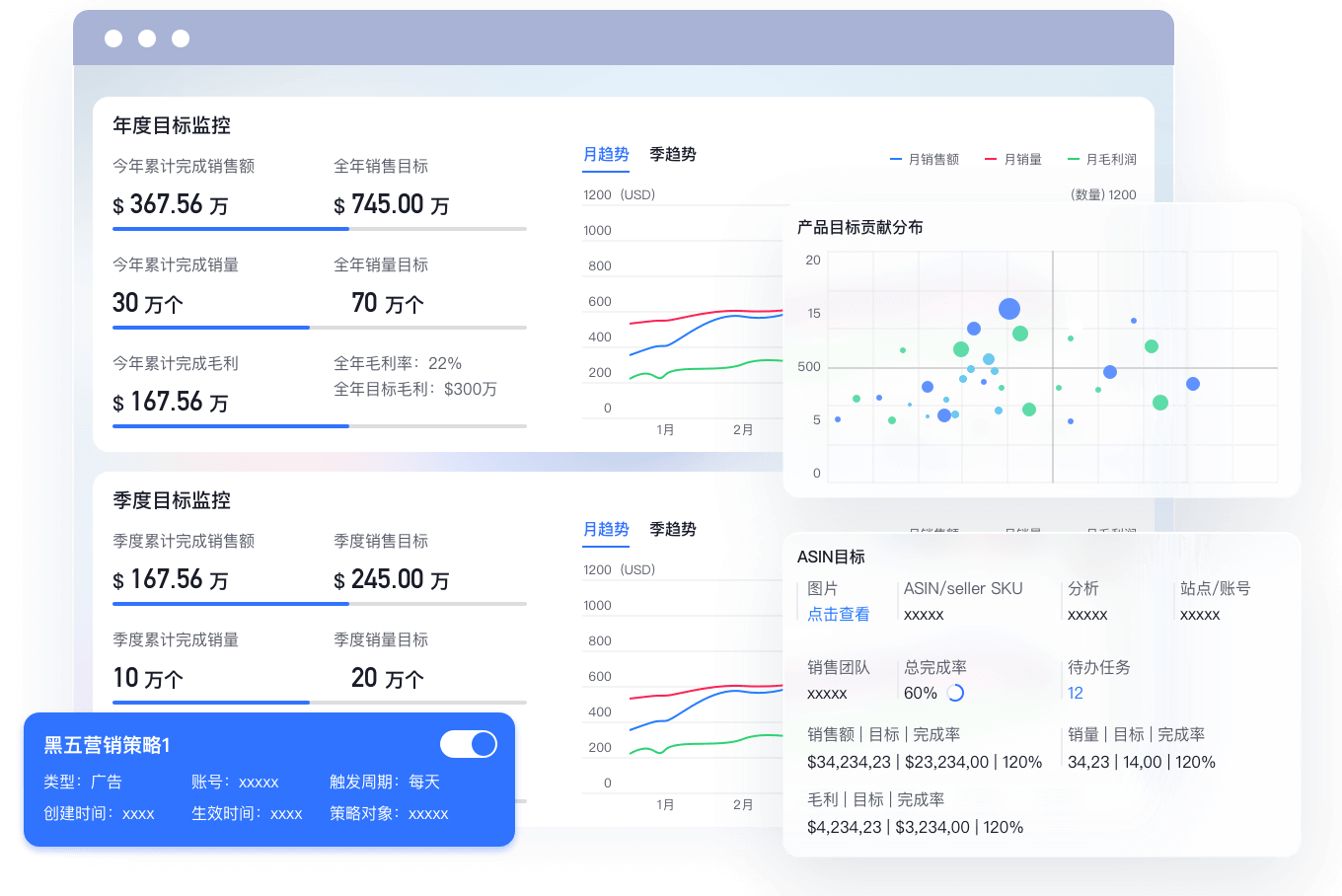This screenshot has height=896, width=1342.
Task: Open the 待办任务 count 12 link
Action: pyautogui.click(x=1075, y=693)
